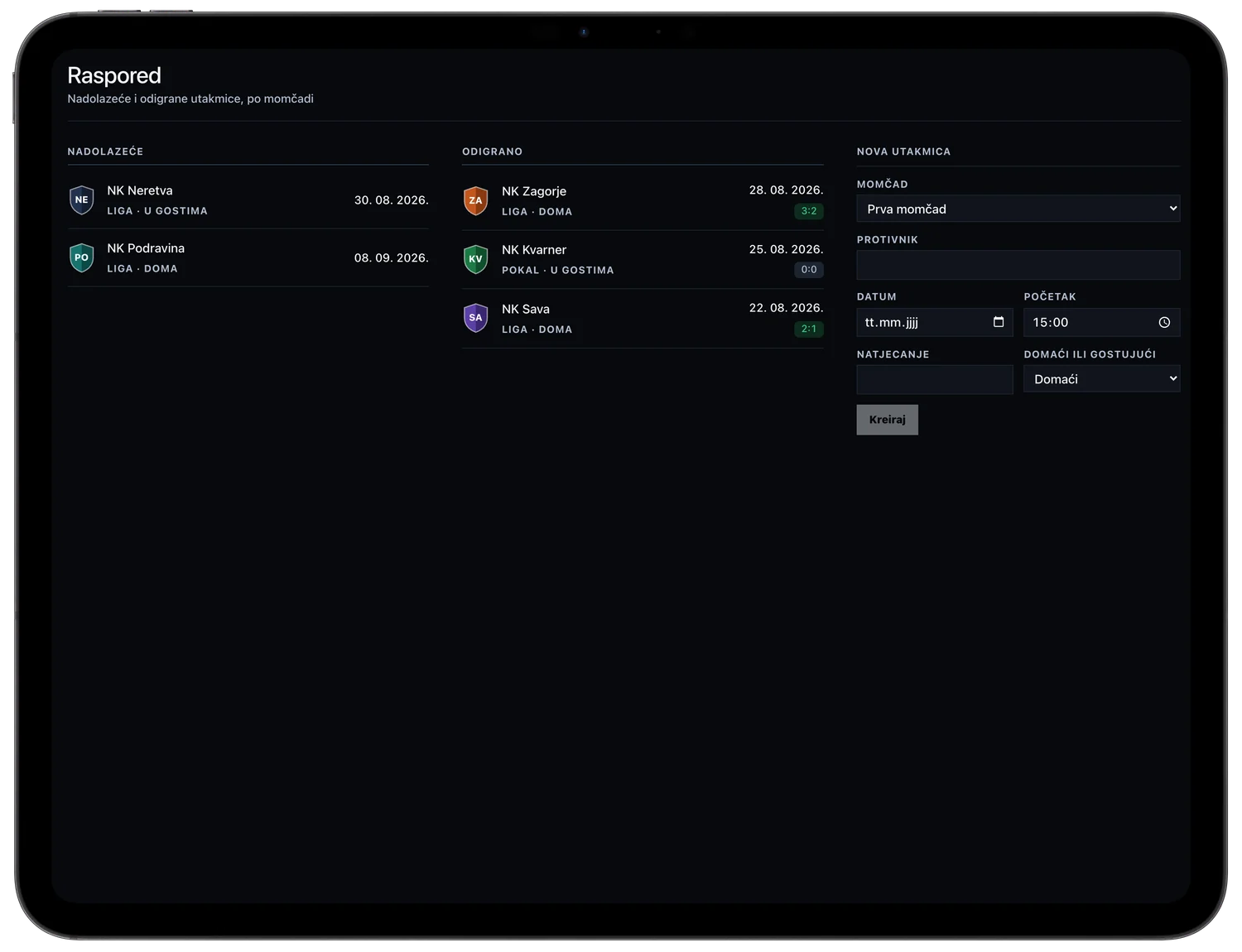Viewport: 1242px width, 952px height.
Task: Click the date 30. 08. 2026.
Action: [x=392, y=200]
